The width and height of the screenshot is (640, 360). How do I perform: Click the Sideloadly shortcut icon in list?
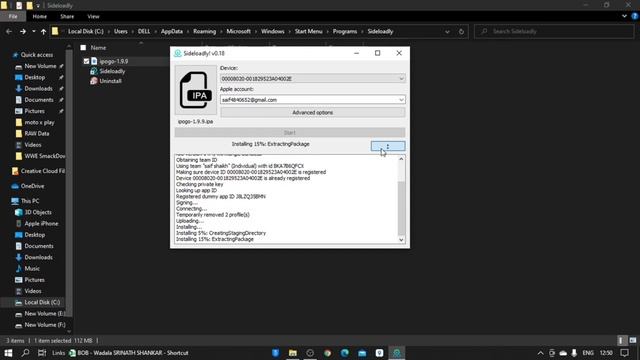click(94, 71)
